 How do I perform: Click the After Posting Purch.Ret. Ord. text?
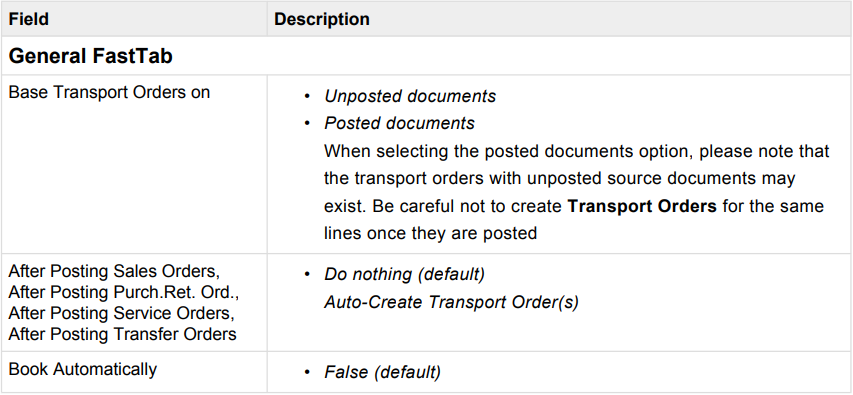pyautogui.click(x=124, y=292)
